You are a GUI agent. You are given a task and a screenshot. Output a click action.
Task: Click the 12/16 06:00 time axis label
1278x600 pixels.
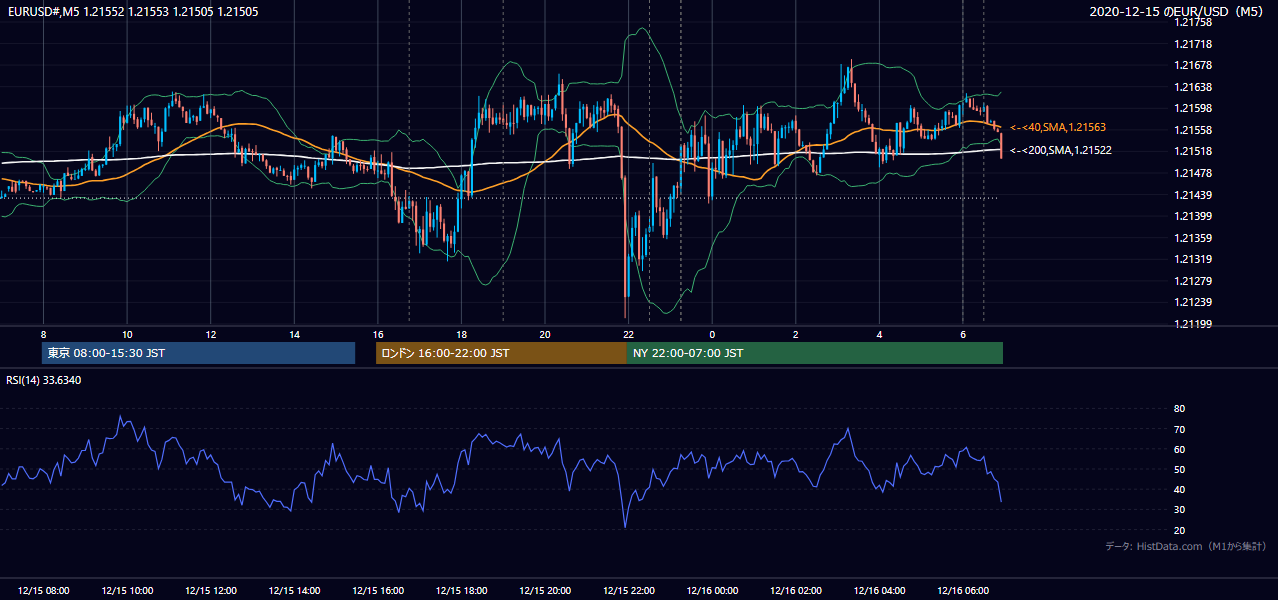963,591
